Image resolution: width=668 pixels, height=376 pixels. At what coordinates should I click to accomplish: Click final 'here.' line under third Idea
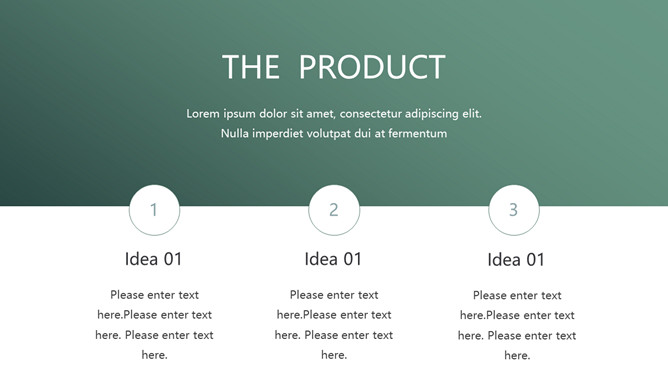click(517, 355)
